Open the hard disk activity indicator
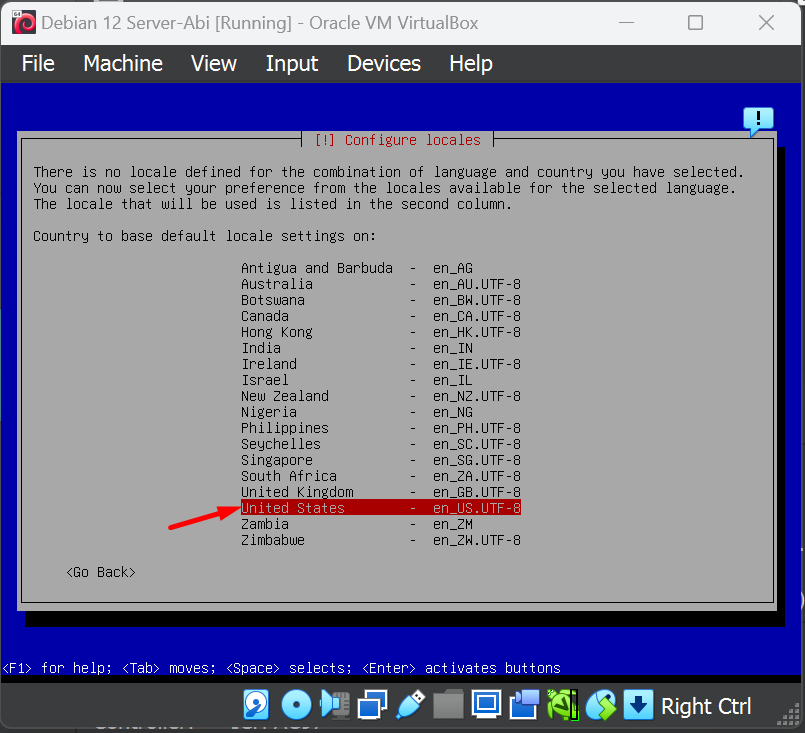Screen dimensions: 805x733 click(x=256, y=704)
